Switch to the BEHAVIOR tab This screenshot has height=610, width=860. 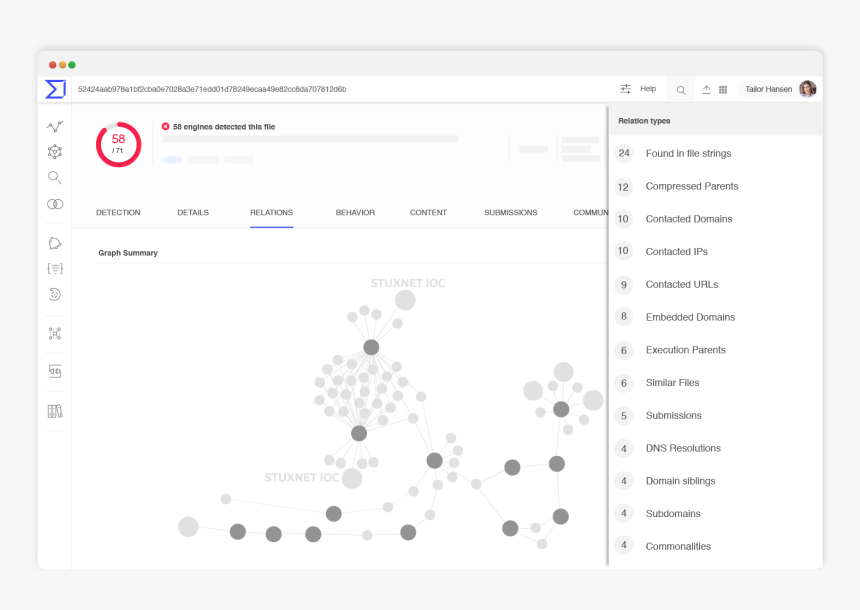(355, 213)
